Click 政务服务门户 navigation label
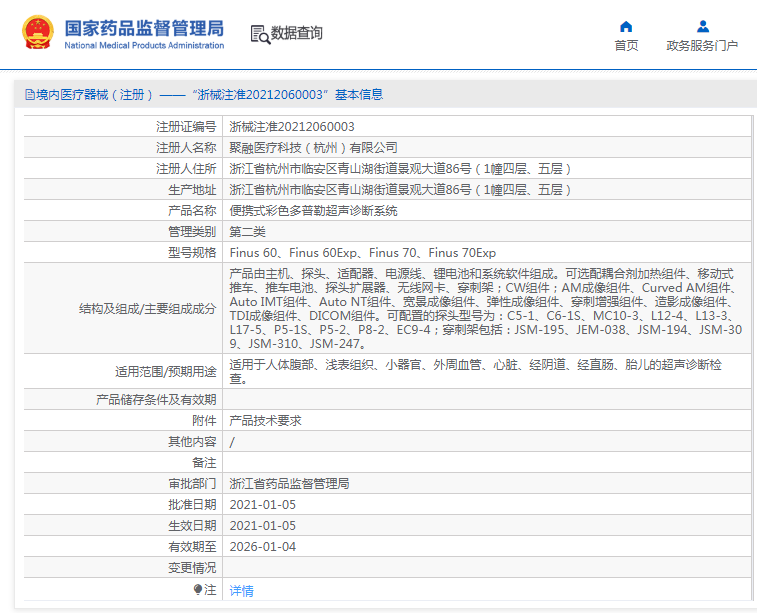 (702, 45)
